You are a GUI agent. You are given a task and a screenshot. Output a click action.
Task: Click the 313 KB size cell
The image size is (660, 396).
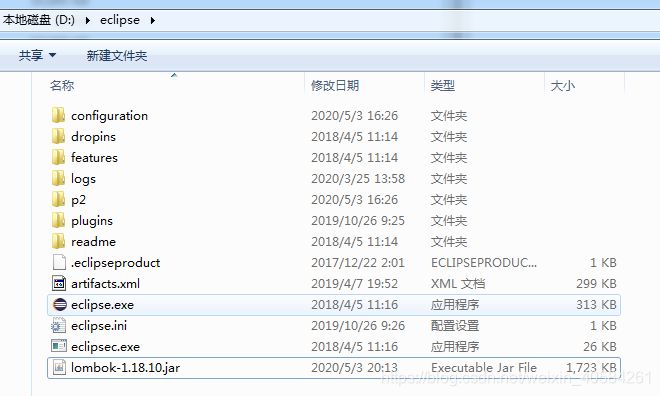click(596, 305)
